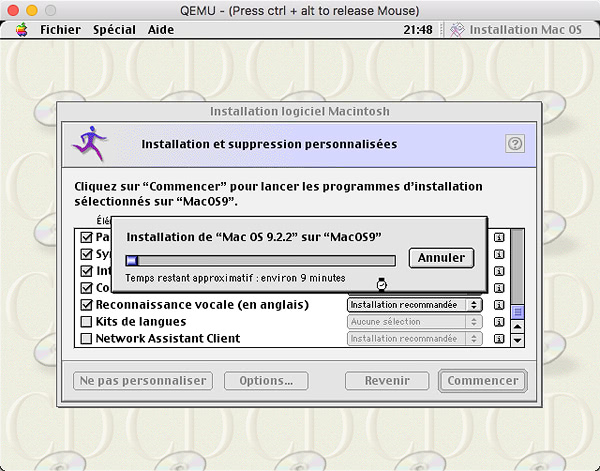Toggle the first checkbox beside 'Pa'
This screenshot has height=471, width=600.
pyautogui.click(x=86, y=237)
